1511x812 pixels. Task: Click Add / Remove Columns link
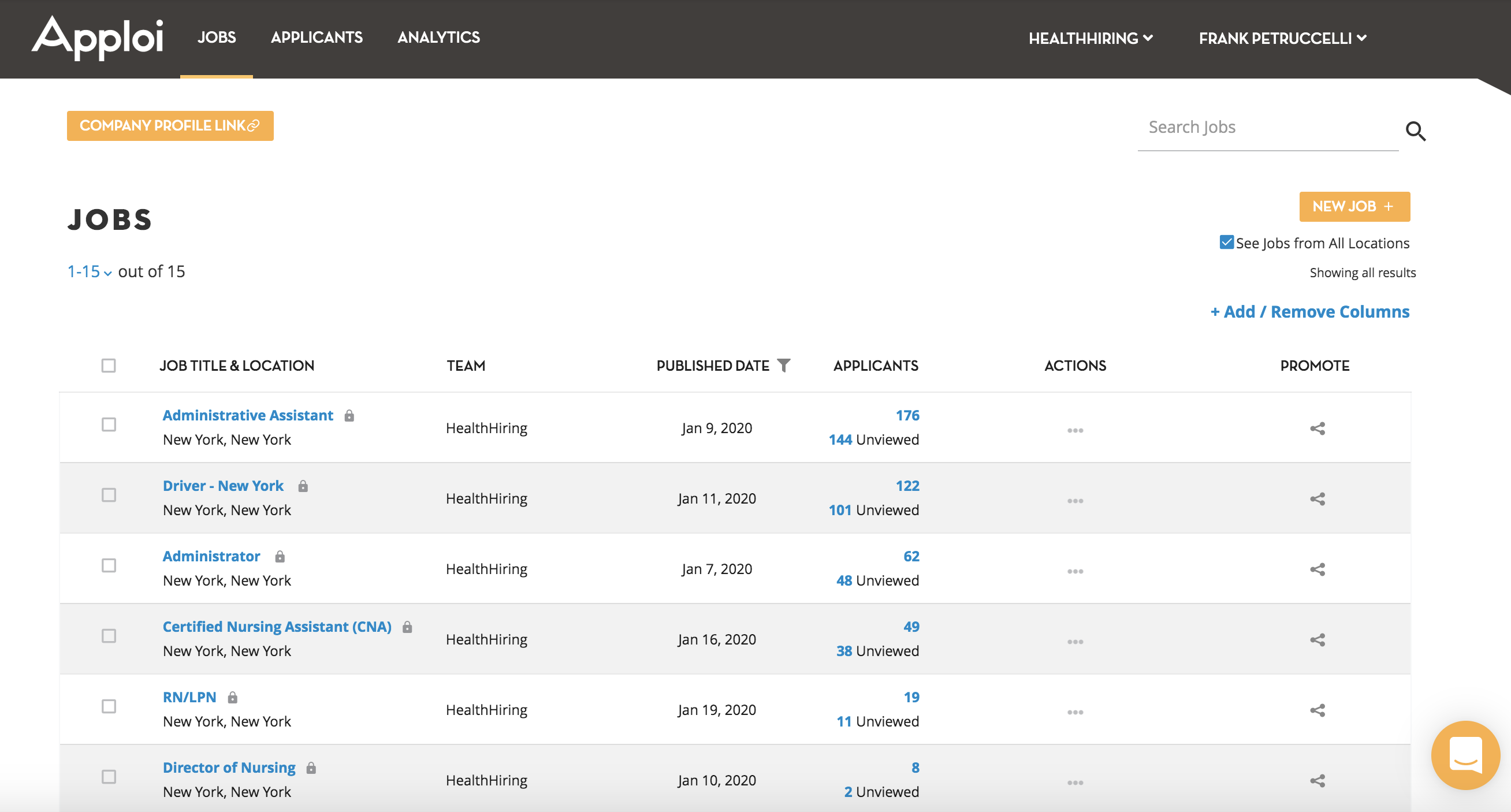pyautogui.click(x=1309, y=311)
